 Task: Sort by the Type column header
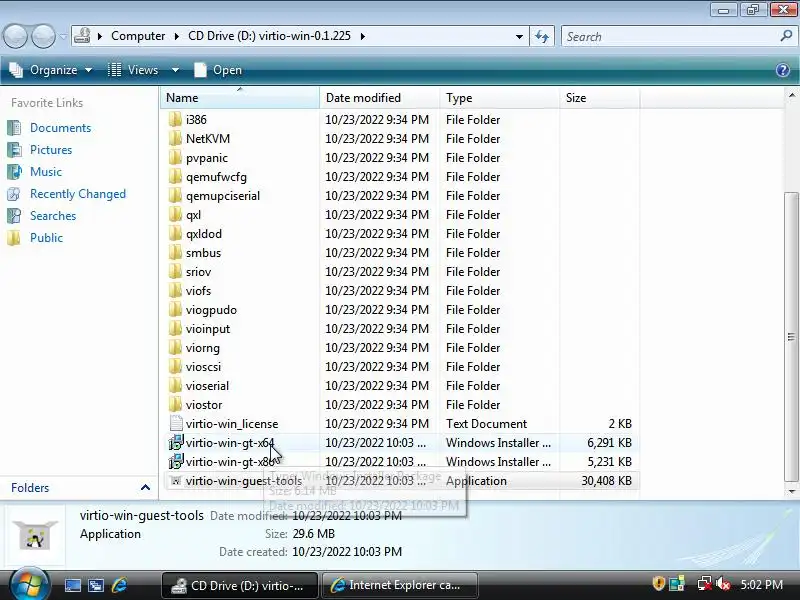499,97
